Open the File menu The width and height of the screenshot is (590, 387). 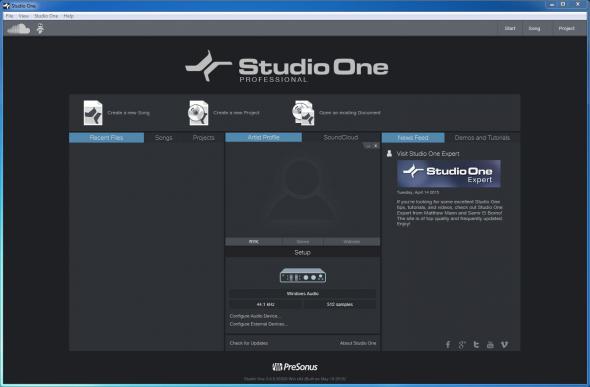[x=9, y=16]
